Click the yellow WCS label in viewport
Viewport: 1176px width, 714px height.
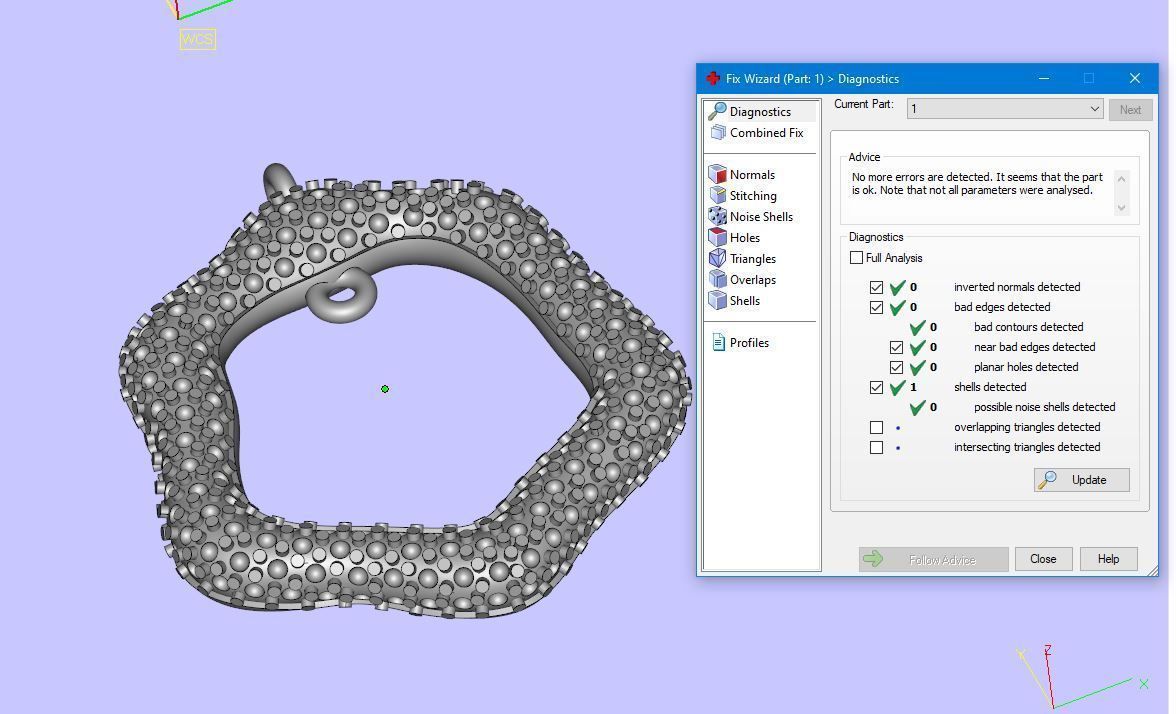pyautogui.click(x=198, y=39)
